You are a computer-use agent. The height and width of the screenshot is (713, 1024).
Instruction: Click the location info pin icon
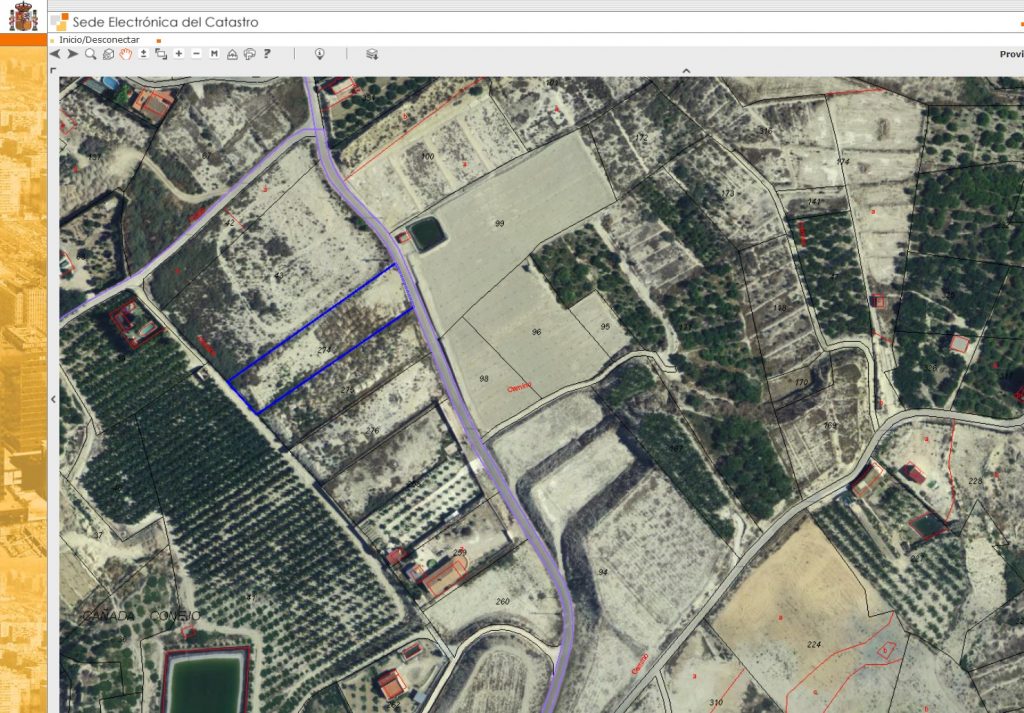[x=320, y=54]
